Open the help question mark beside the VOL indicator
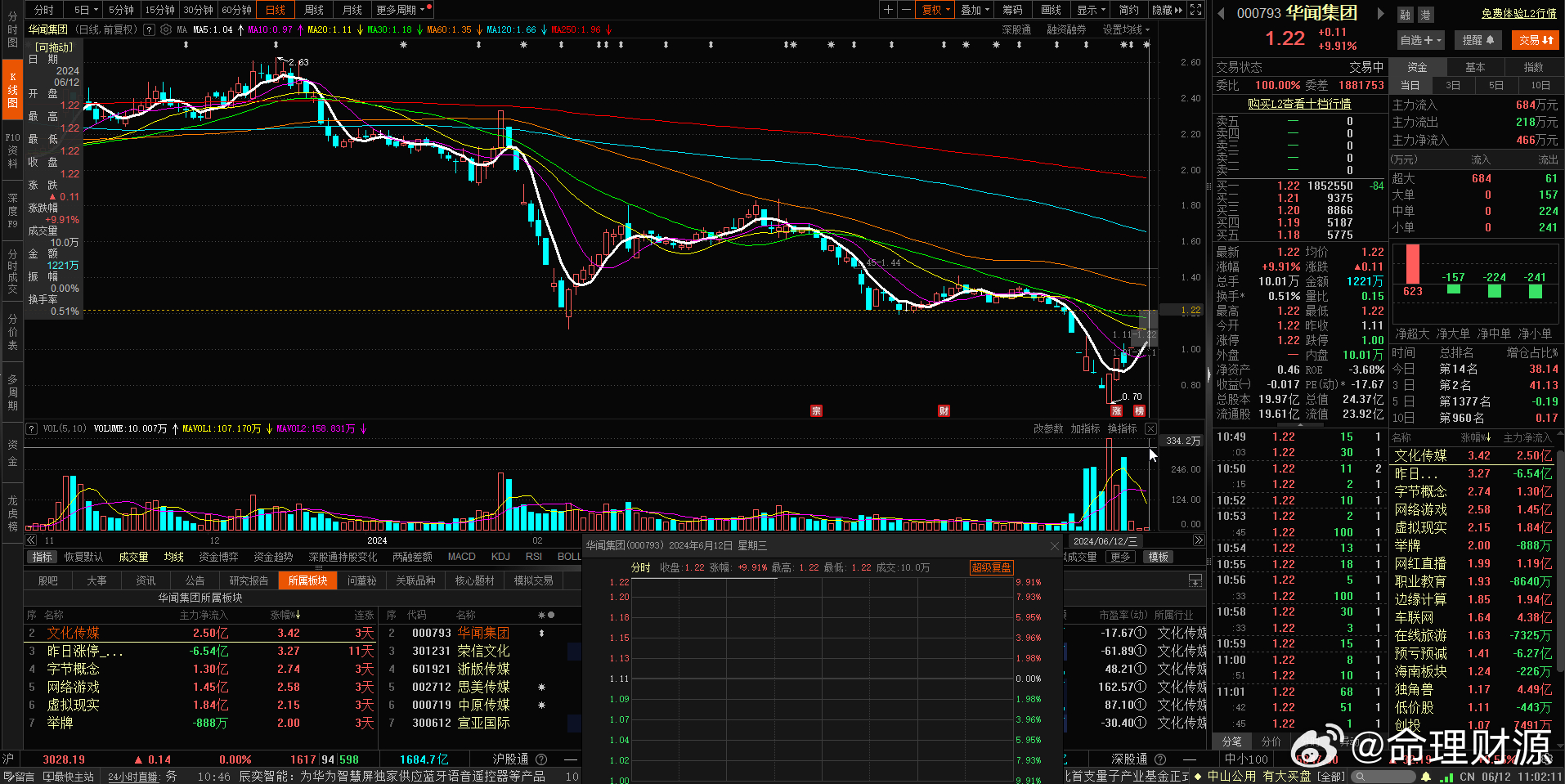 coord(32,428)
